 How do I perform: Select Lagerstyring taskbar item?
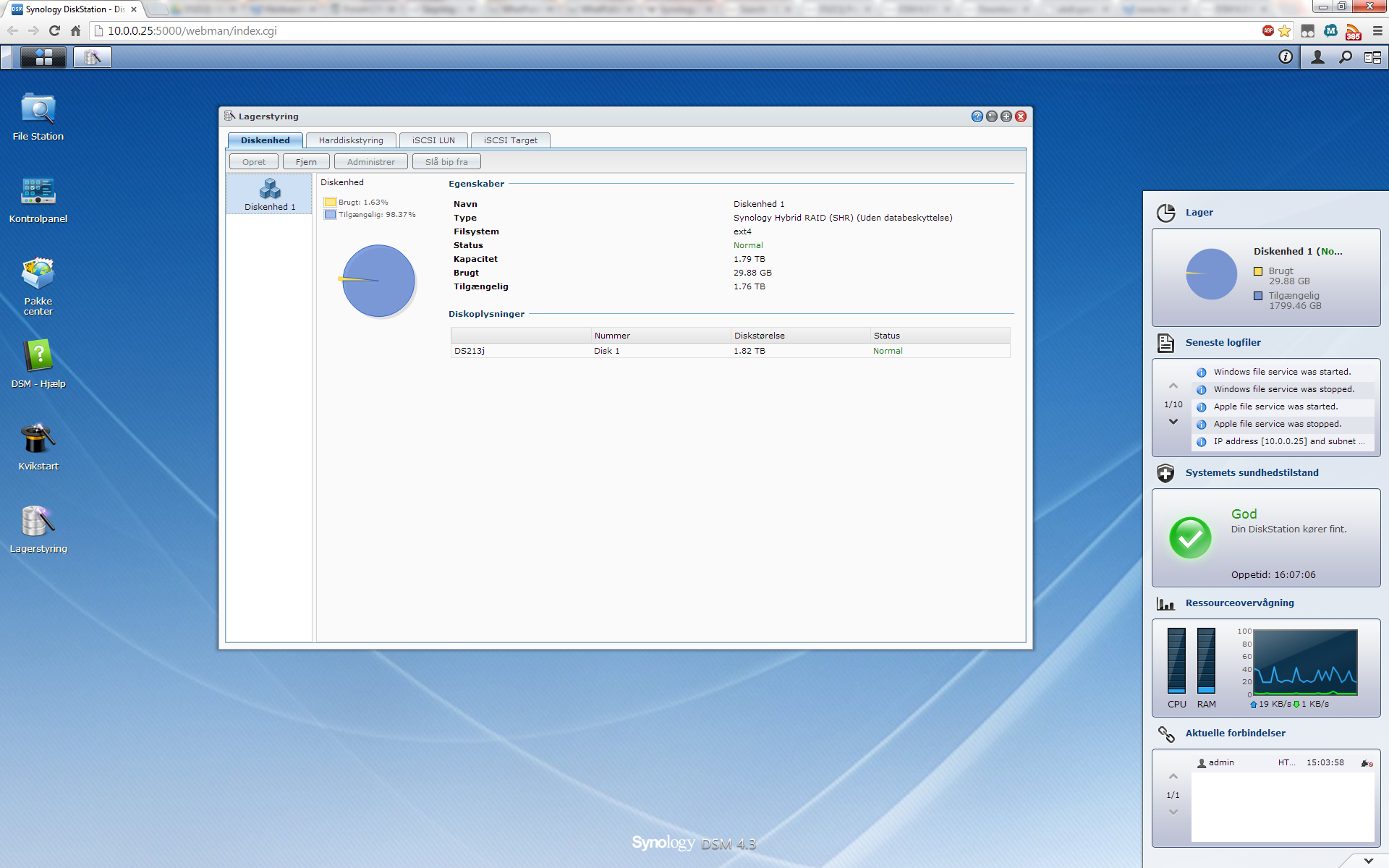(x=93, y=57)
